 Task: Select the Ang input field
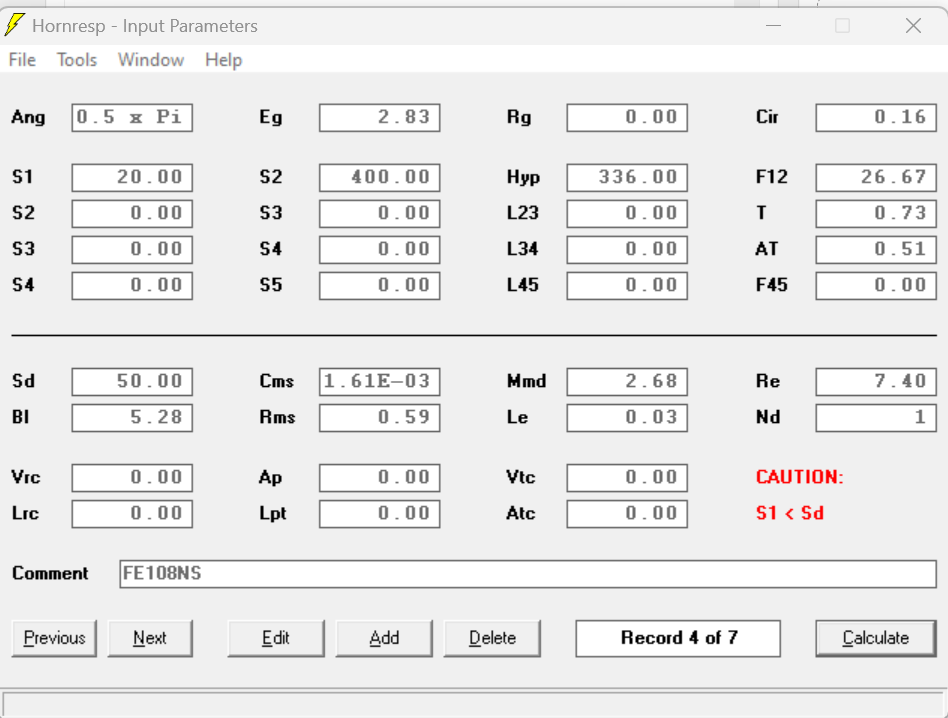point(132,118)
